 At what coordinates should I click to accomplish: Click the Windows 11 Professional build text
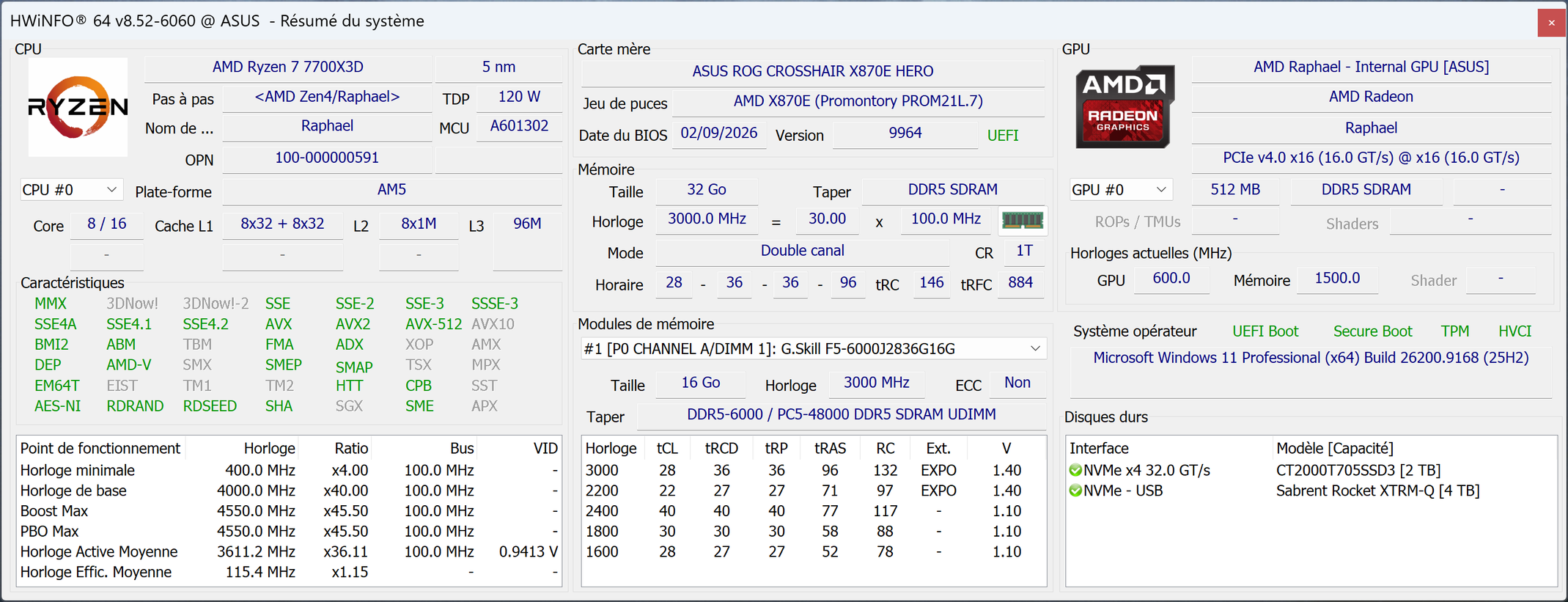pos(1310,358)
